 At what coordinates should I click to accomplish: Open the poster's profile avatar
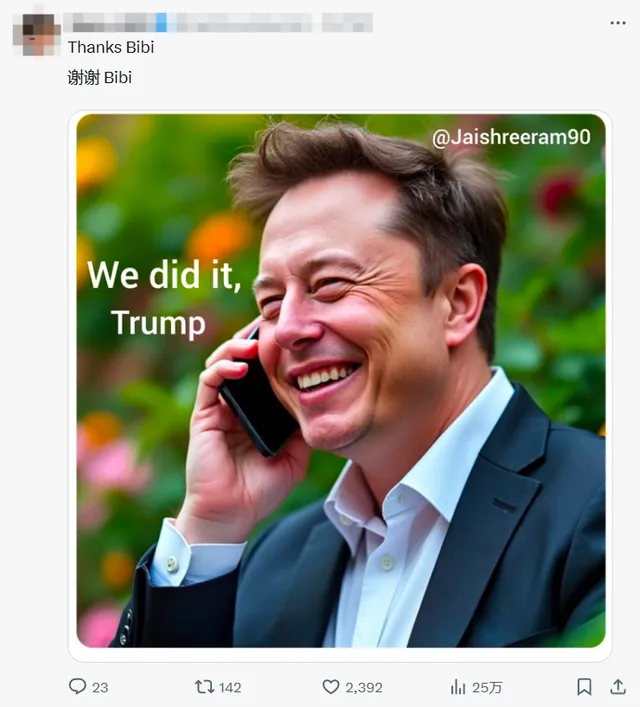[37, 34]
